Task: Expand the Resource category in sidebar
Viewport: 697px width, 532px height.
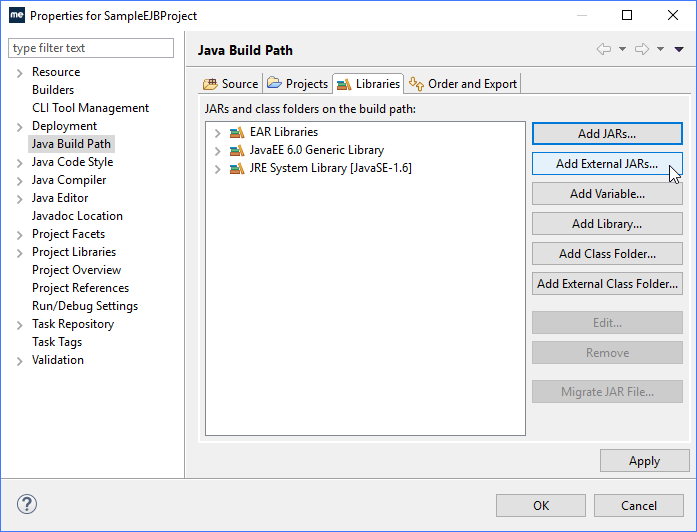Action: 19,72
